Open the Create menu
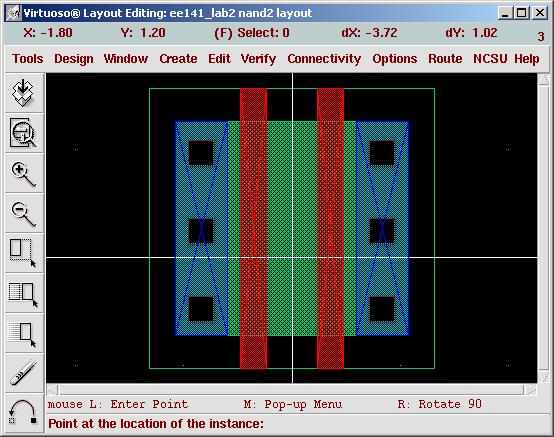 pyautogui.click(x=178, y=59)
